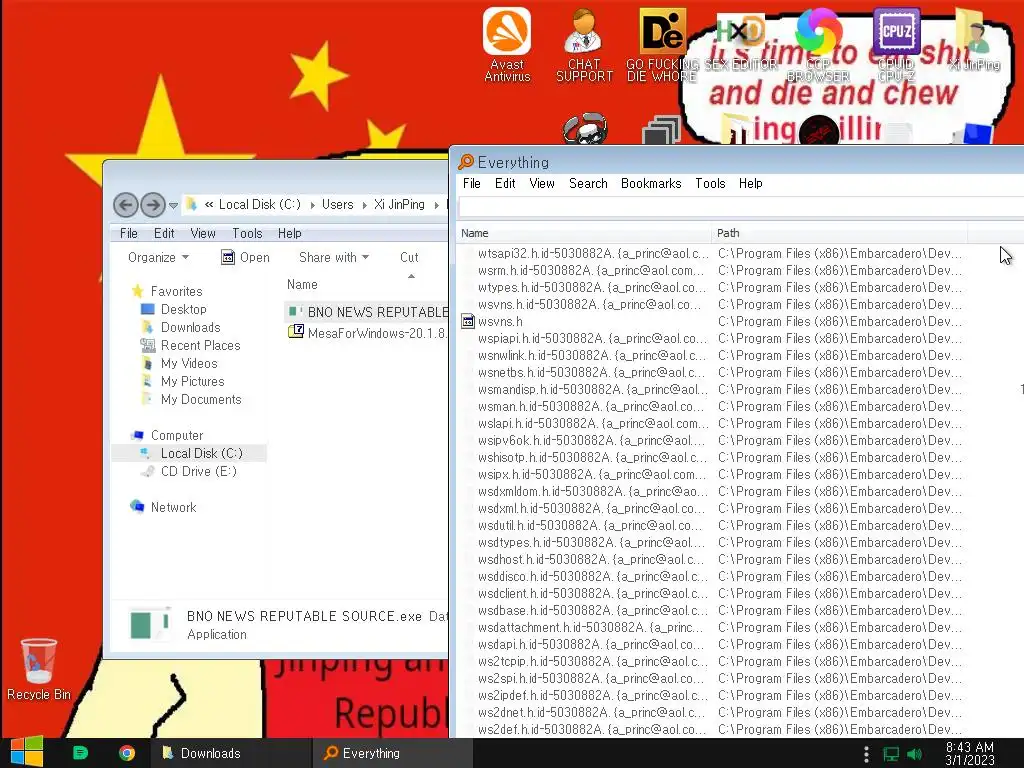Click the MesaForWindows archive icon
Viewport: 1024px width, 768px height.
click(x=296, y=332)
